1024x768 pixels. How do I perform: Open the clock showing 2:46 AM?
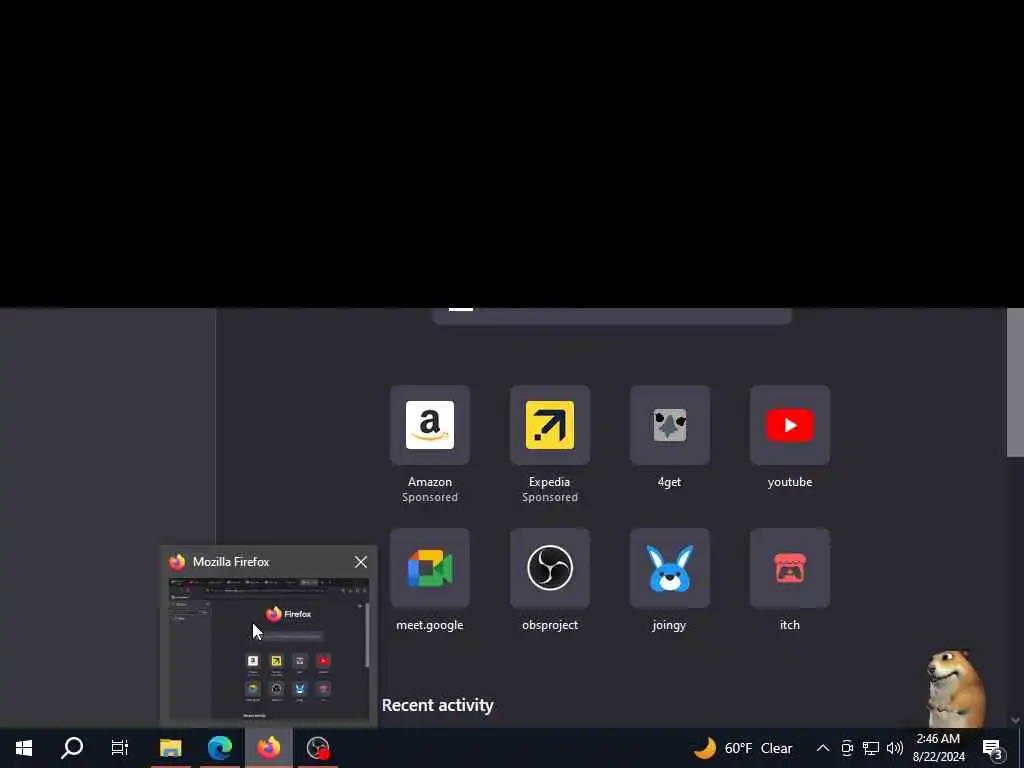tap(938, 748)
